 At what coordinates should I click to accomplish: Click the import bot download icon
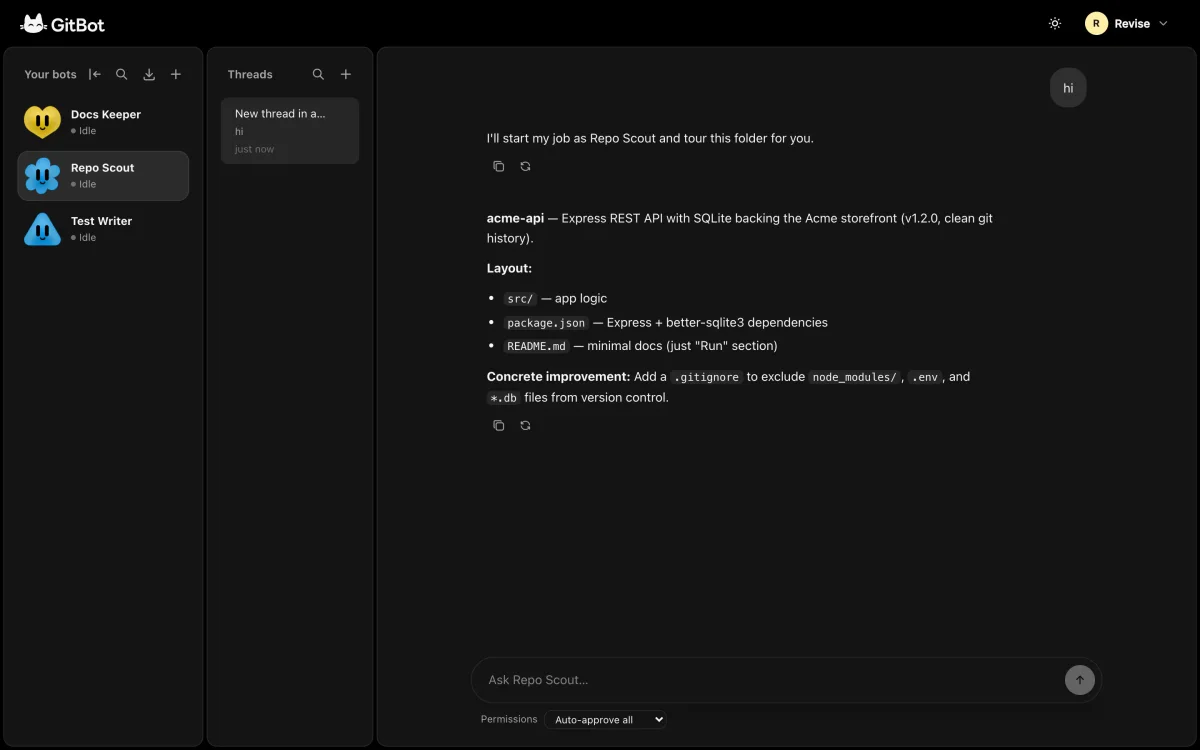(x=149, y=74)
